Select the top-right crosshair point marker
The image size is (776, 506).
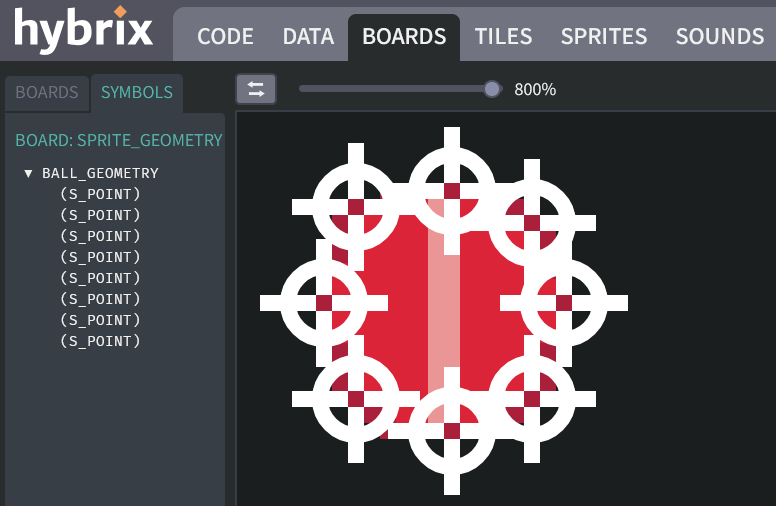point(532,223)
